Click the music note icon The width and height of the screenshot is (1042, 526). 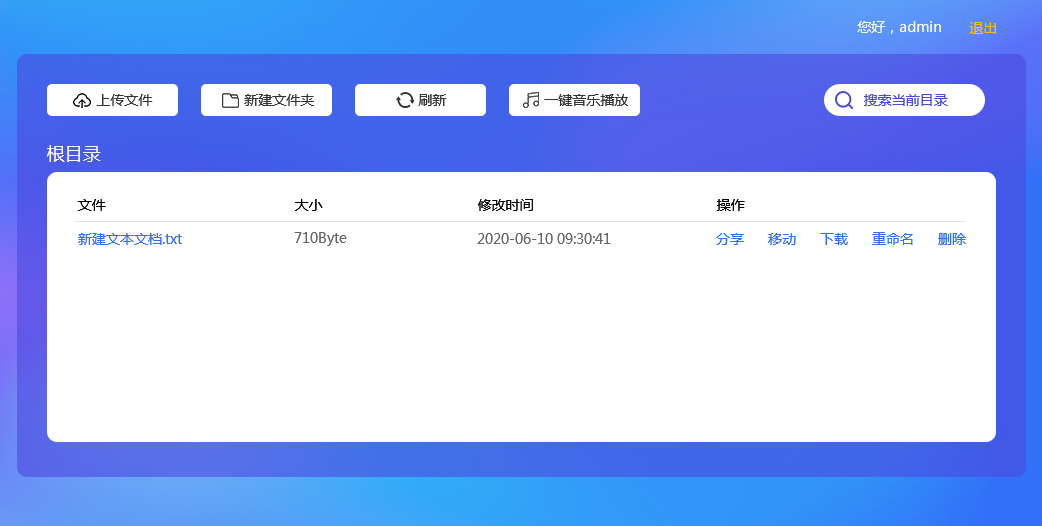(531, 100)
